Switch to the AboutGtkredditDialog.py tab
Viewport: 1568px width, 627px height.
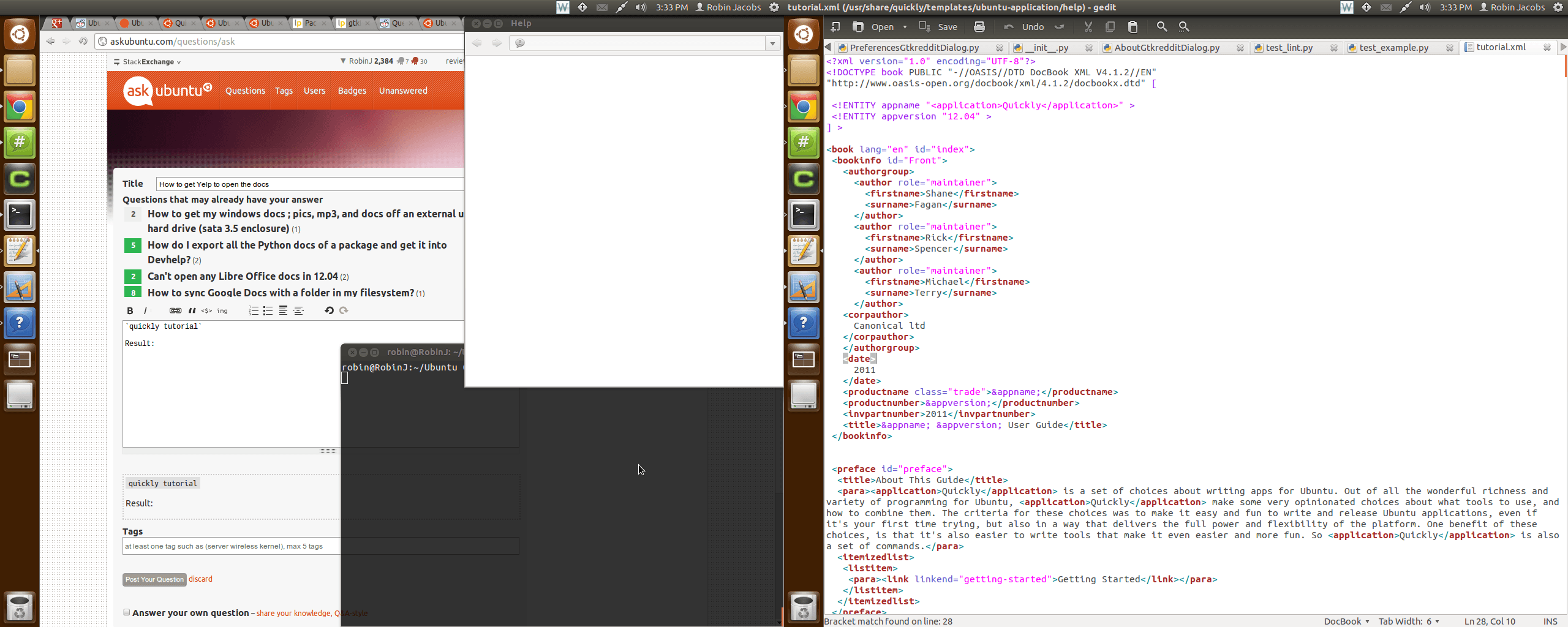click(x=1166, y=48)
